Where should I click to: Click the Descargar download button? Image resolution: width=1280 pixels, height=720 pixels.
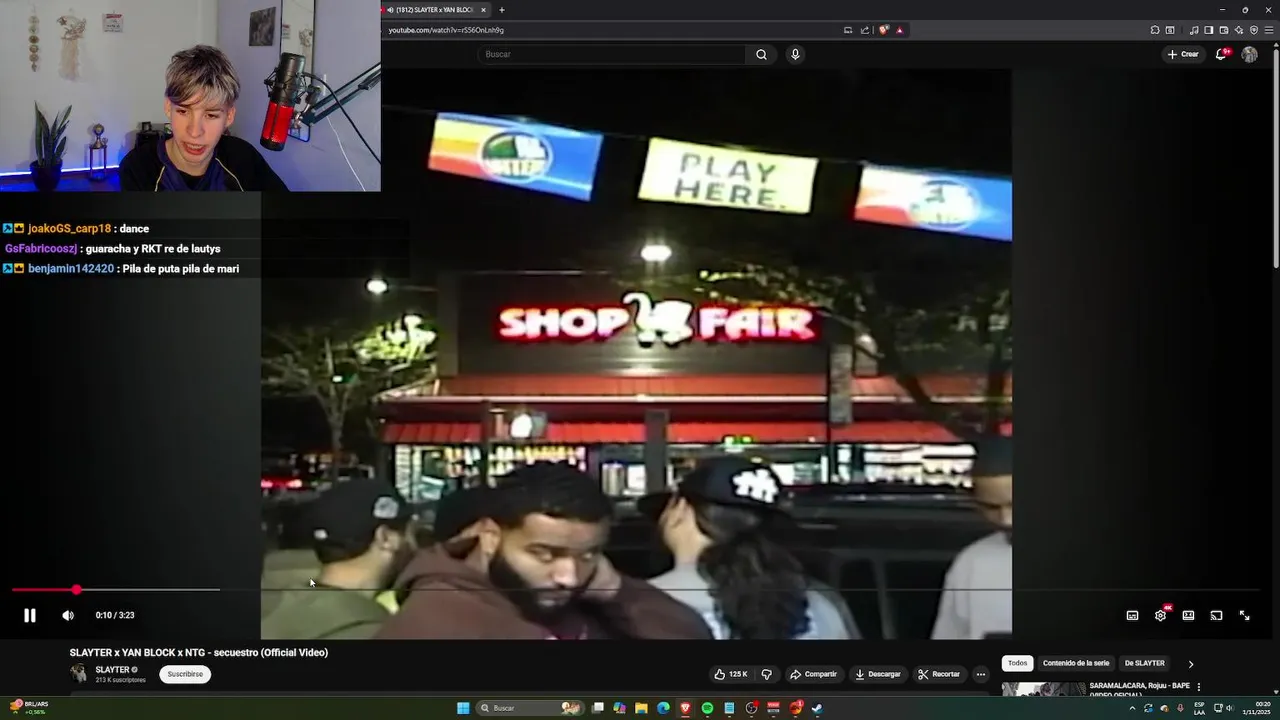click(x=877, y=674)
